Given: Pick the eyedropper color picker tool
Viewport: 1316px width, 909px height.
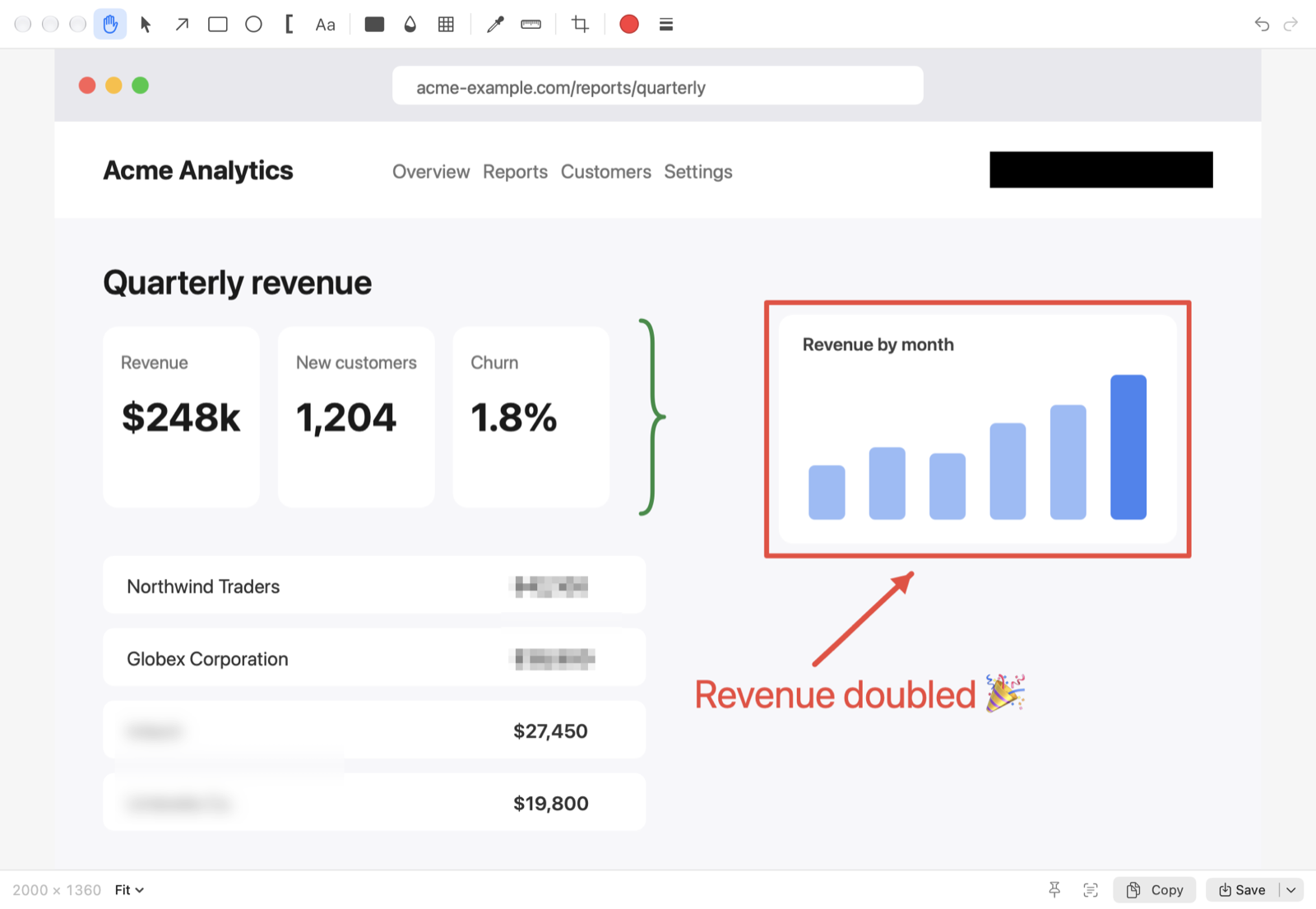Looking at the screenshot, I should pos(495,25).
